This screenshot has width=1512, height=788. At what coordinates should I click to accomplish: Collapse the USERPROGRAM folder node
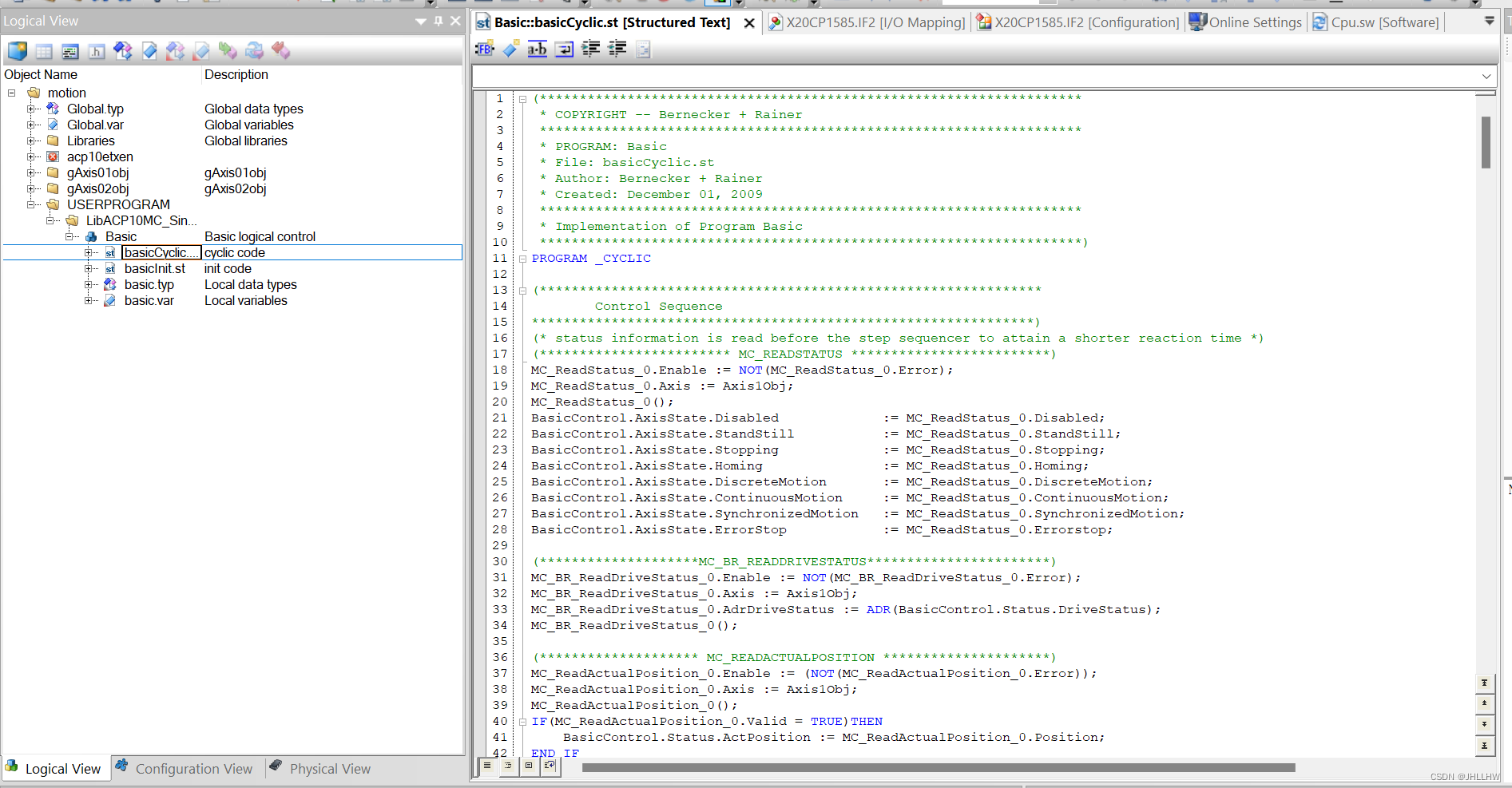click(31, 204)
